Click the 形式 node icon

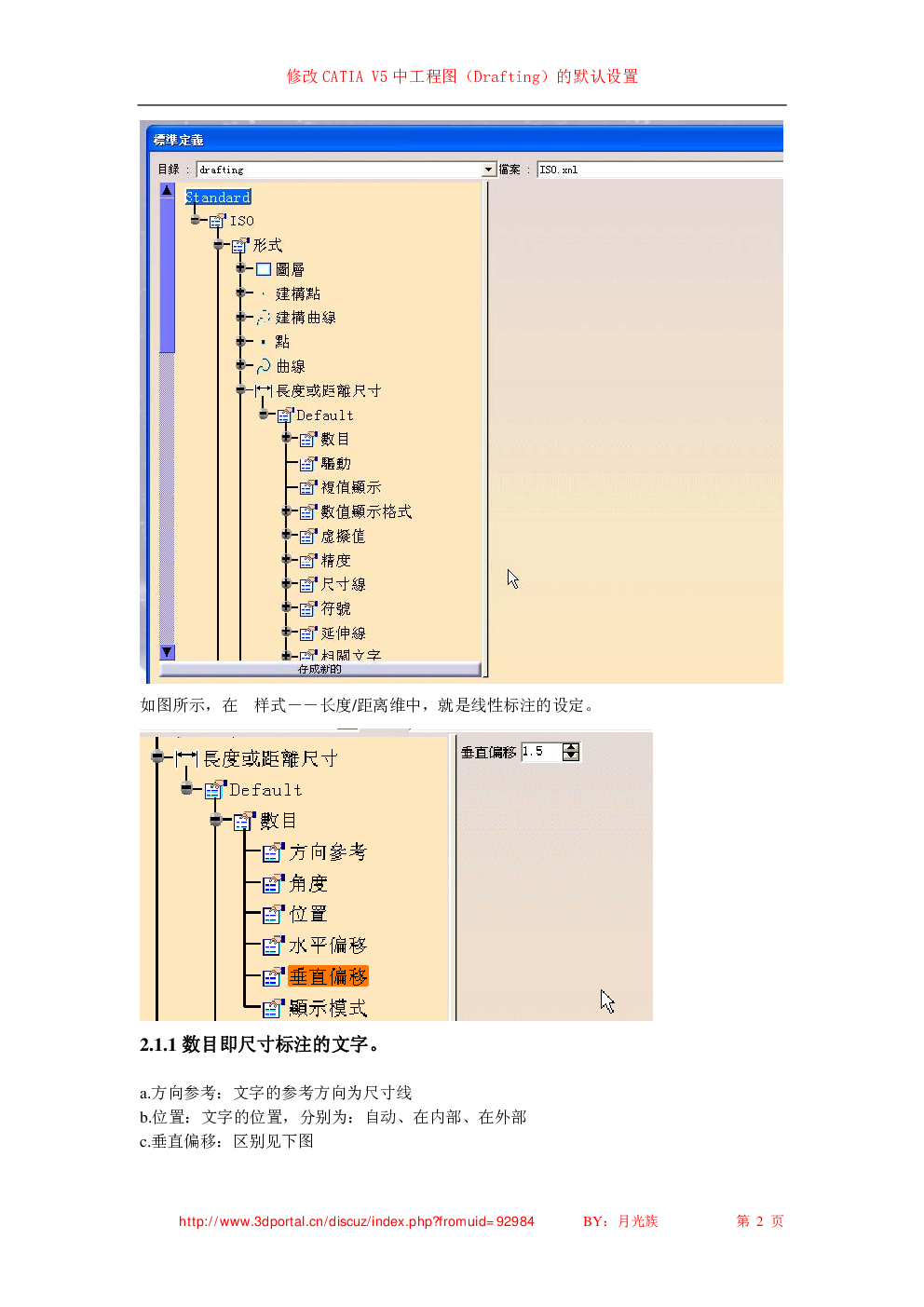tap(240, 245)
